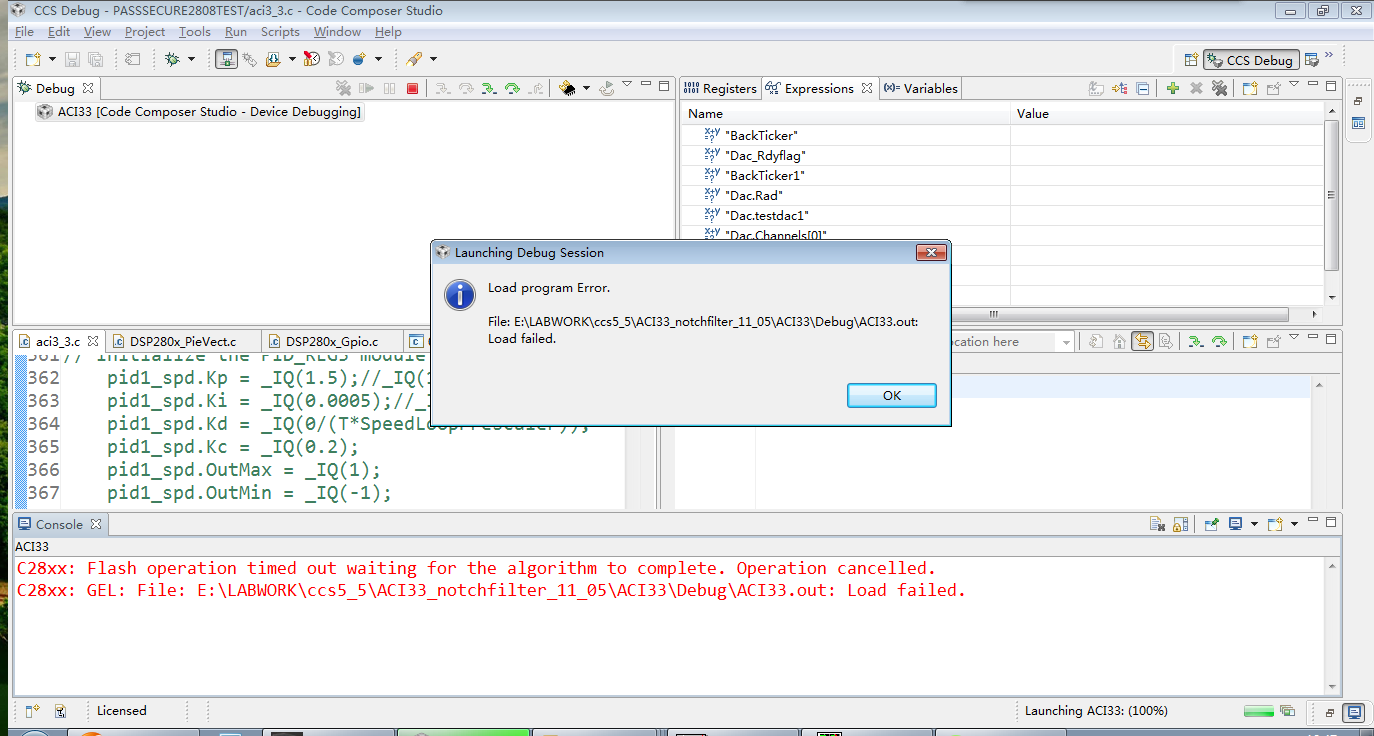Toggle the Show logical structure icon in Expressions

point(1120,88)
